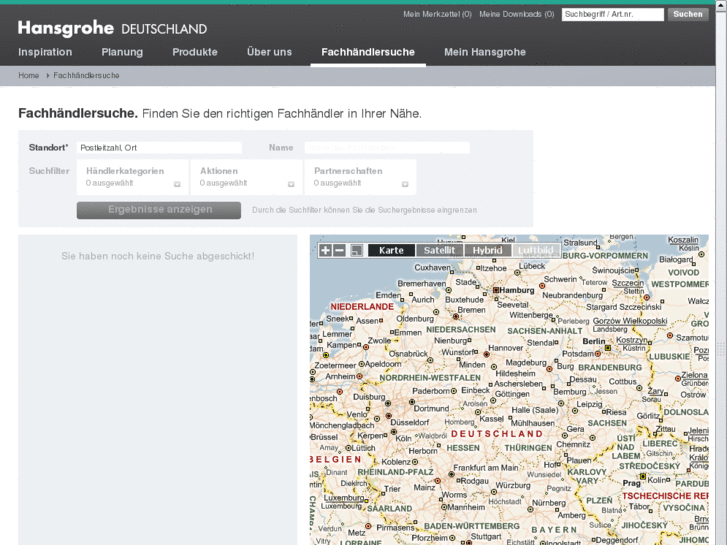The width and height of the screenshot is (727, 545).
Task: Focus the Standort Postleitzahl, Ort field
Action: [159, 147]
